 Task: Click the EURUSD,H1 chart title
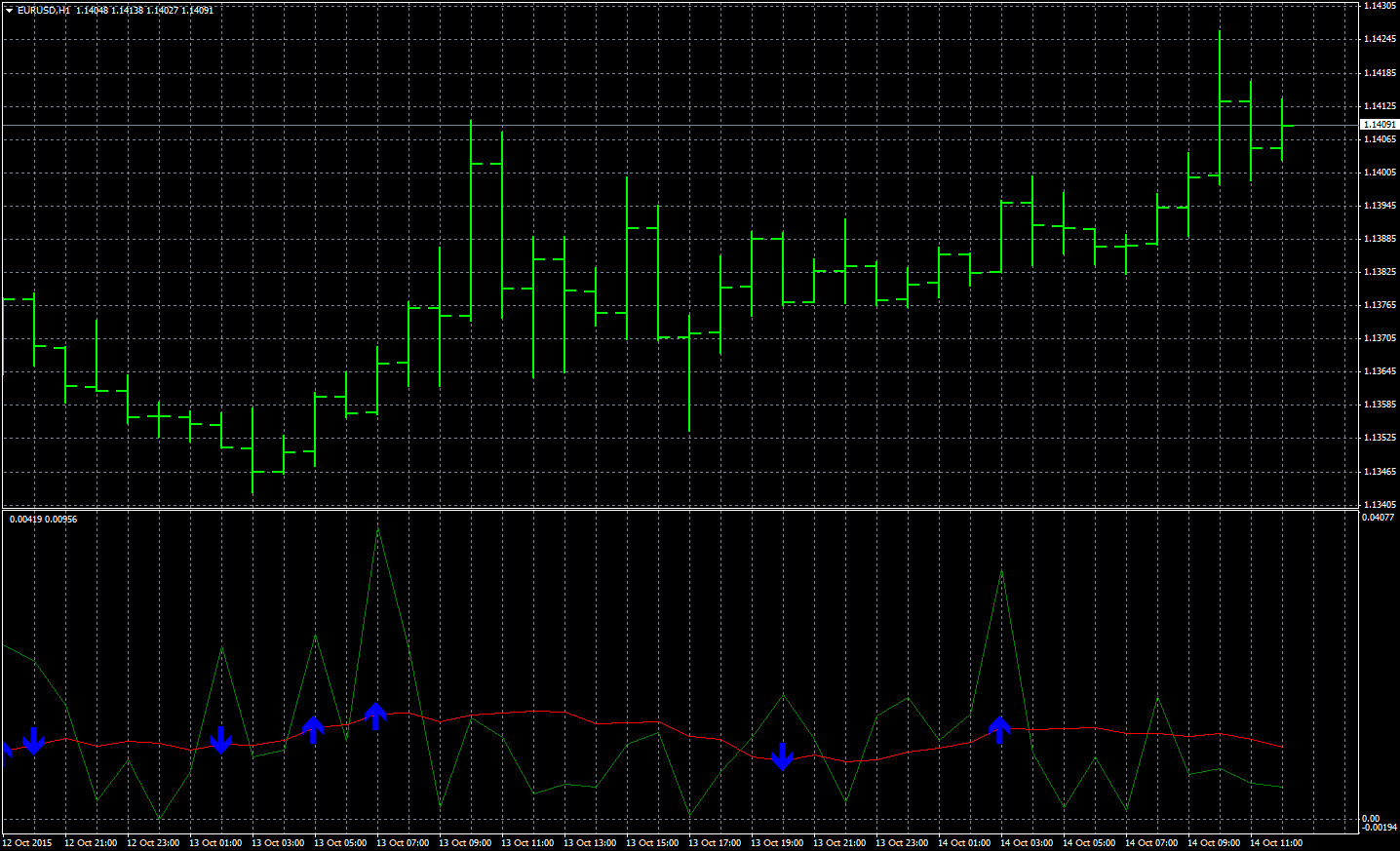[44, 10]
